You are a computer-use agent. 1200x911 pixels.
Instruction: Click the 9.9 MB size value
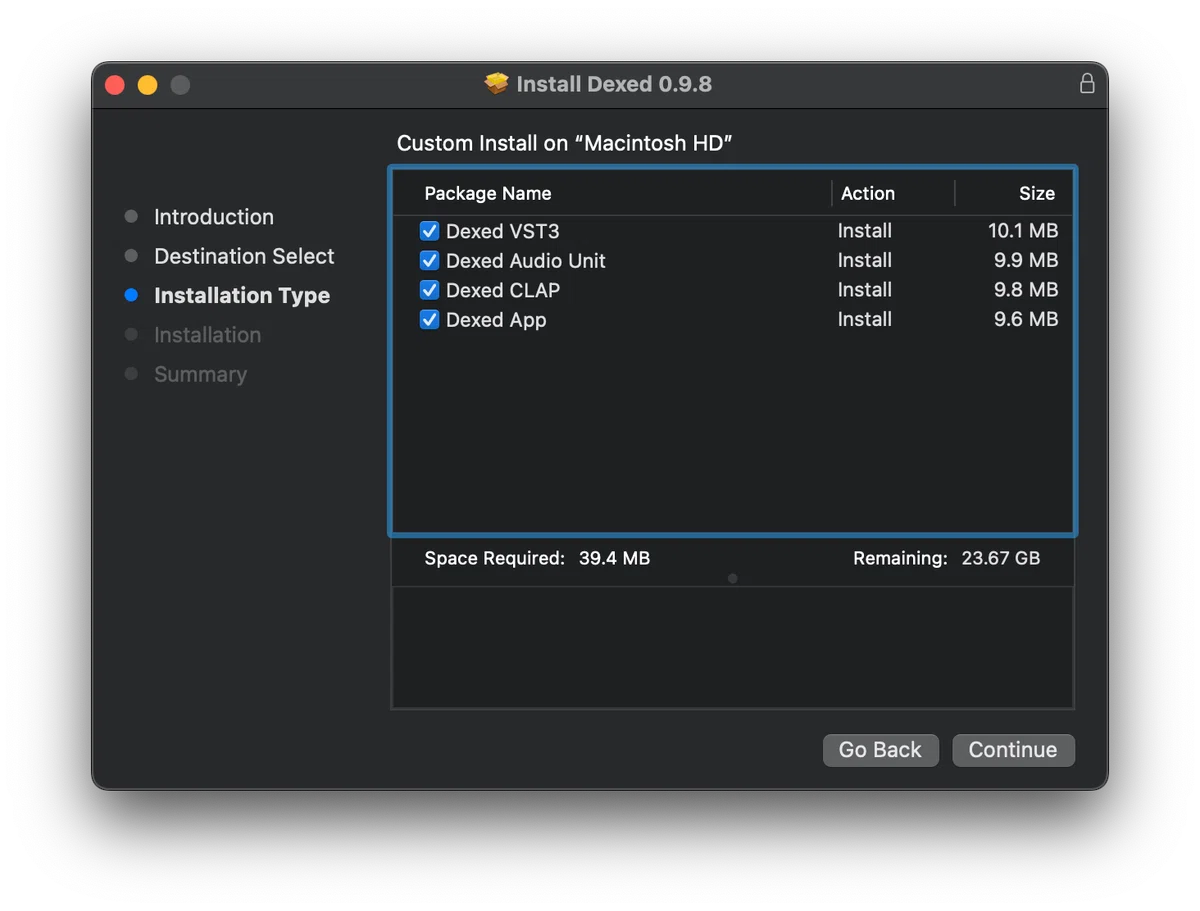point(1026,260)
